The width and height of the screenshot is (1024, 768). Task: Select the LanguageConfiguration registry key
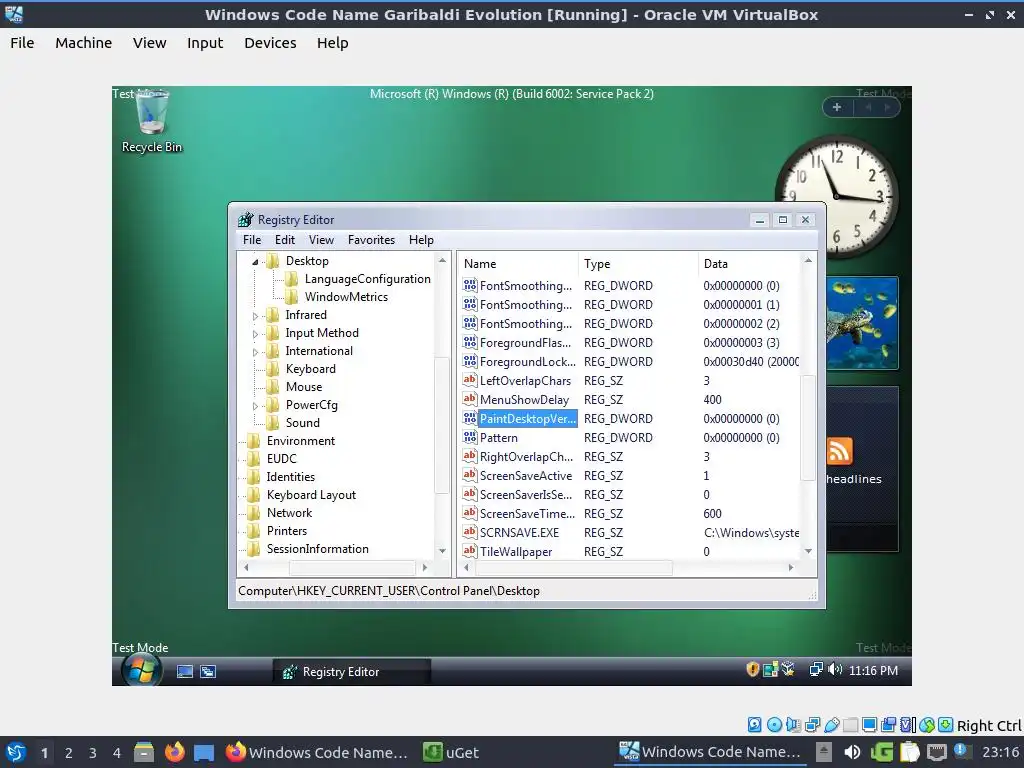pos(367,279)
